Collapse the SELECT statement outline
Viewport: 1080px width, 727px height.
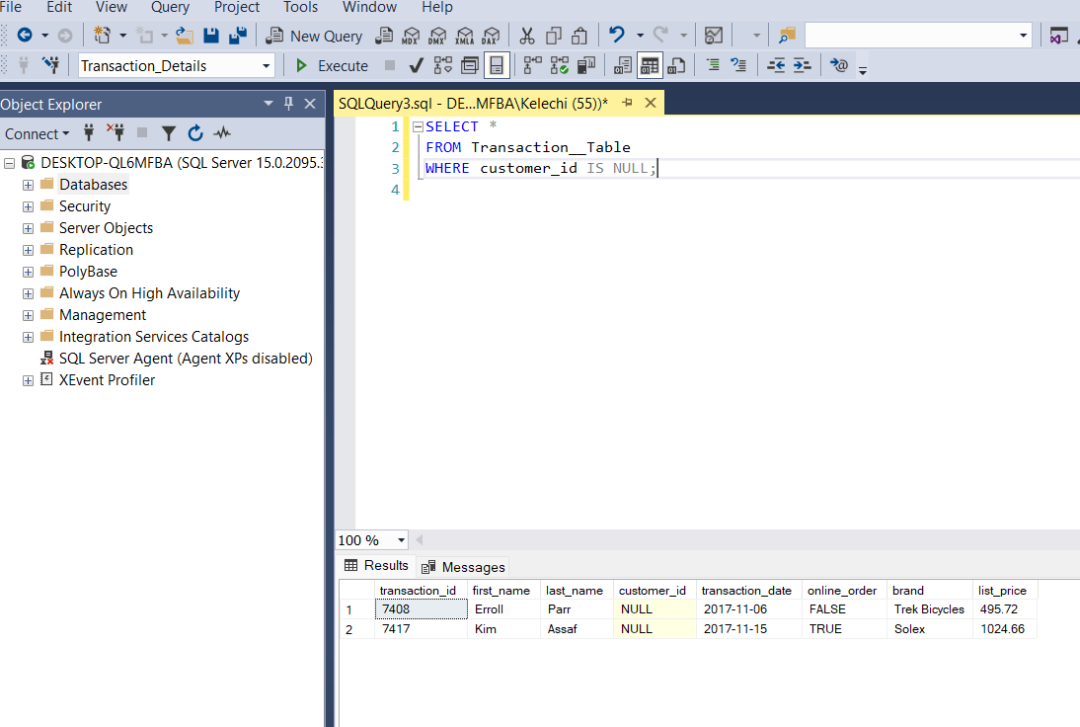click(417, 127)
